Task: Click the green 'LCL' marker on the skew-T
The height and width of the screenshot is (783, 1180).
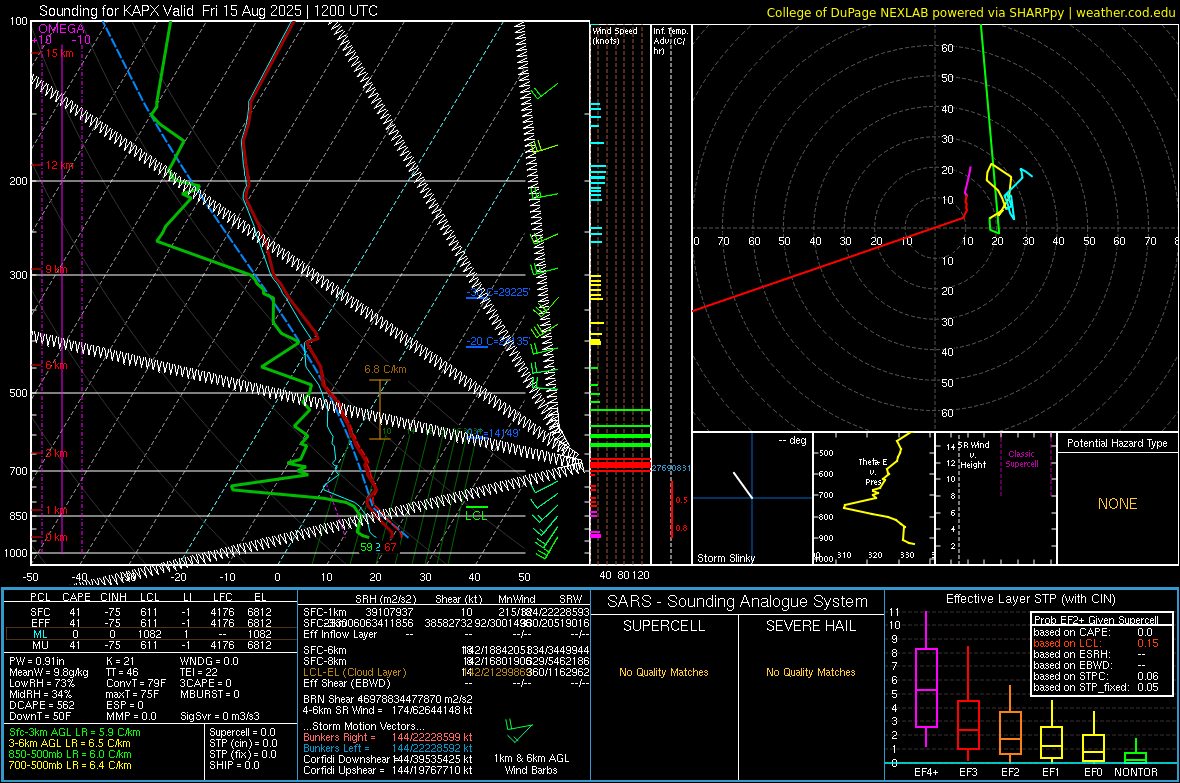Action: (x=476, y=516)
